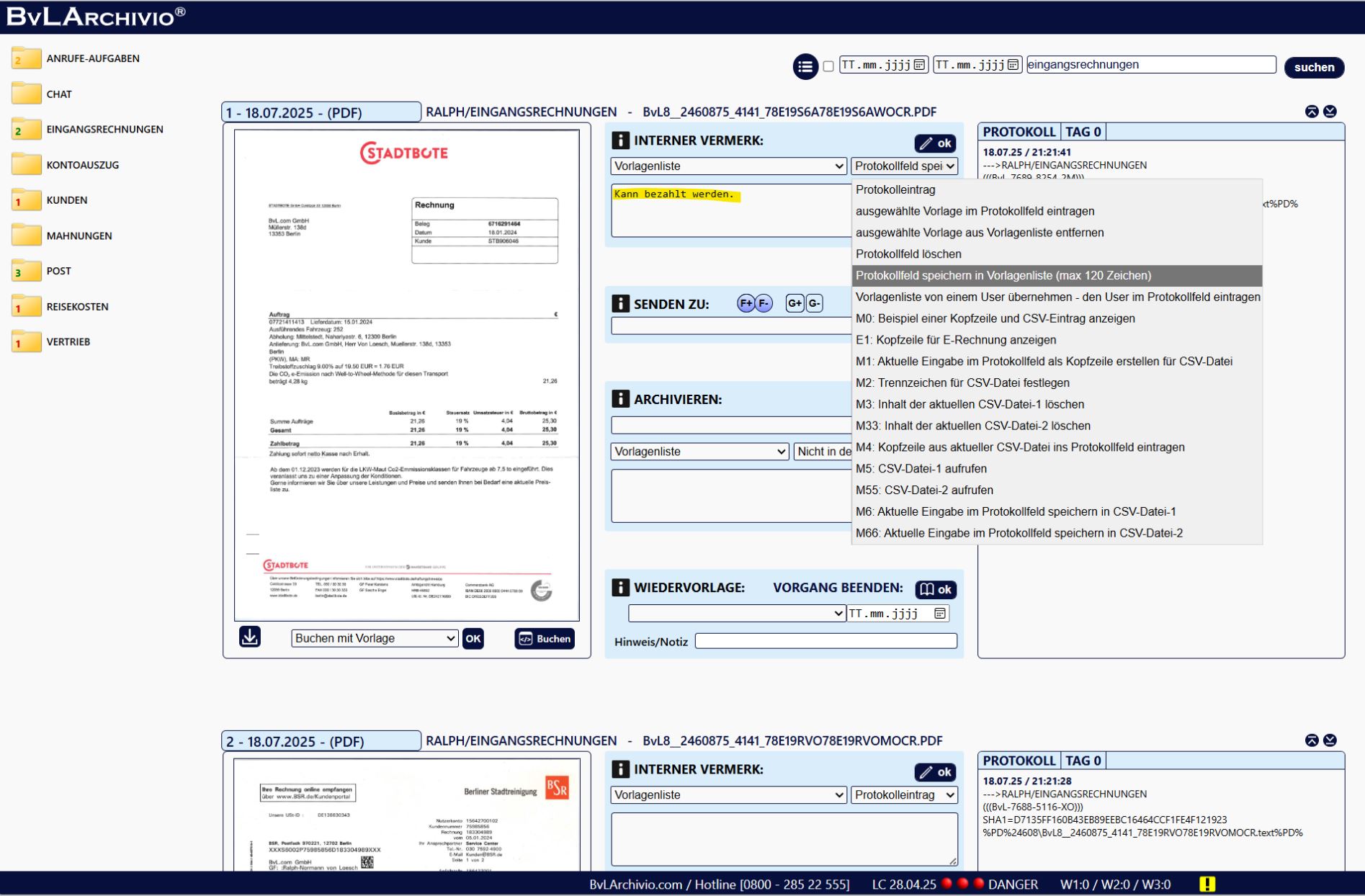Click the Hinweis/Notiz input field
This screenshot has width=1365, height=896.
click(825, 641)
